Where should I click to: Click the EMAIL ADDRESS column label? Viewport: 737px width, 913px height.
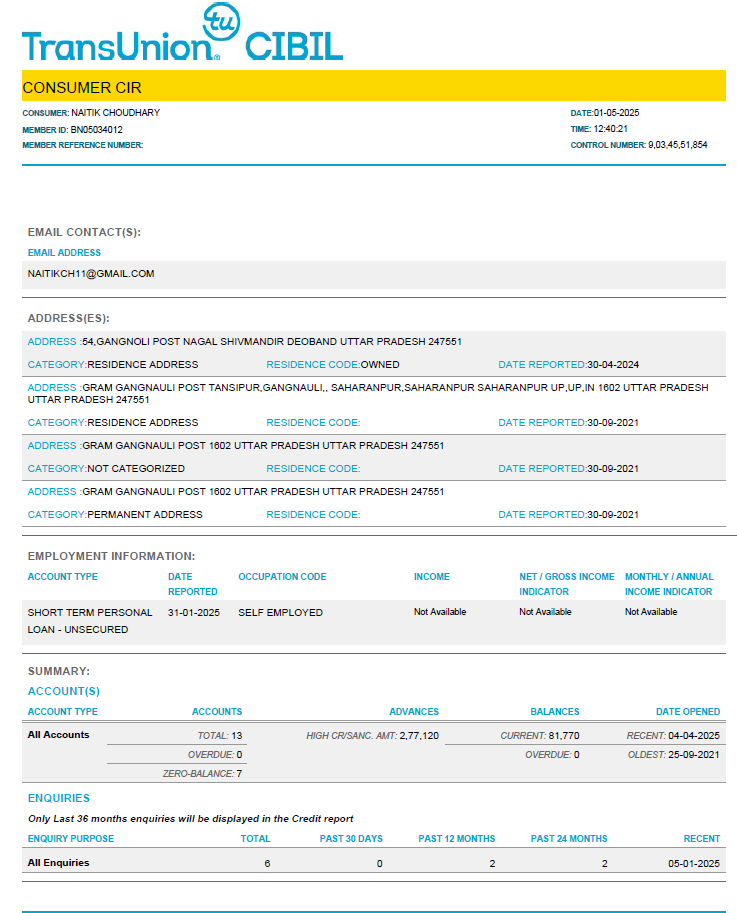tap(64, 253)
